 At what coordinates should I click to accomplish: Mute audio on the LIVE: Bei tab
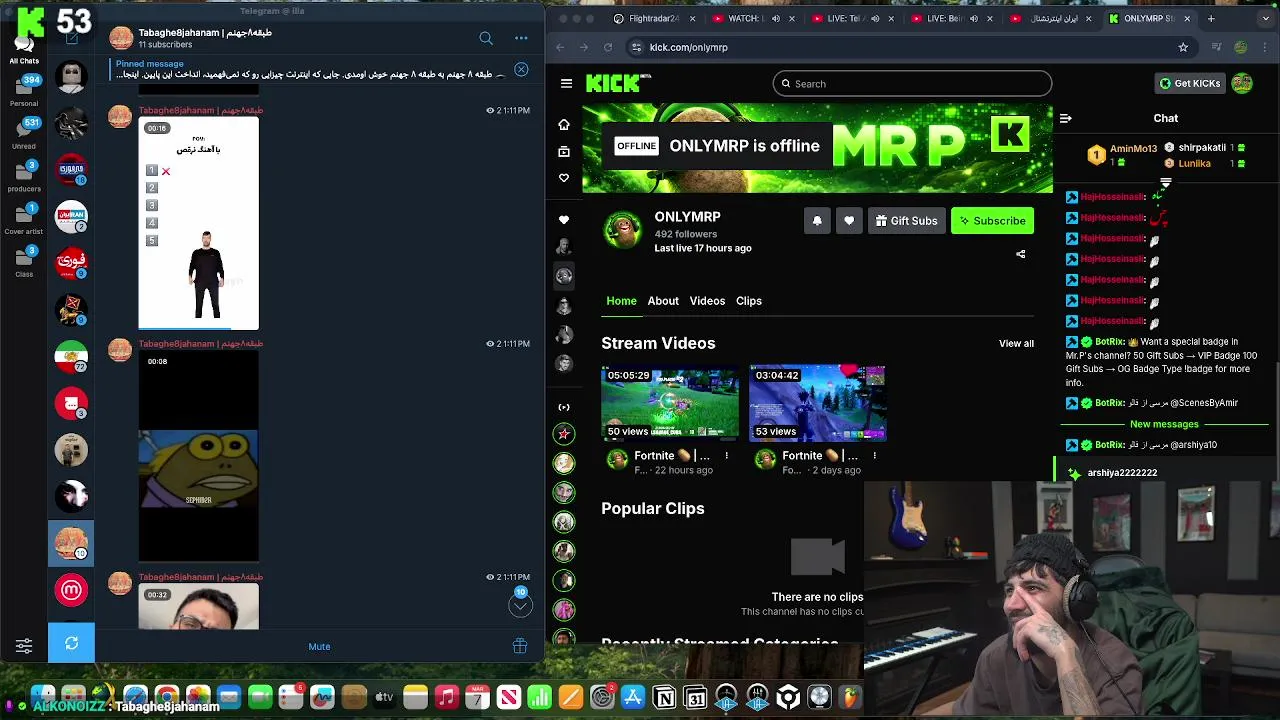pos(975,18)
